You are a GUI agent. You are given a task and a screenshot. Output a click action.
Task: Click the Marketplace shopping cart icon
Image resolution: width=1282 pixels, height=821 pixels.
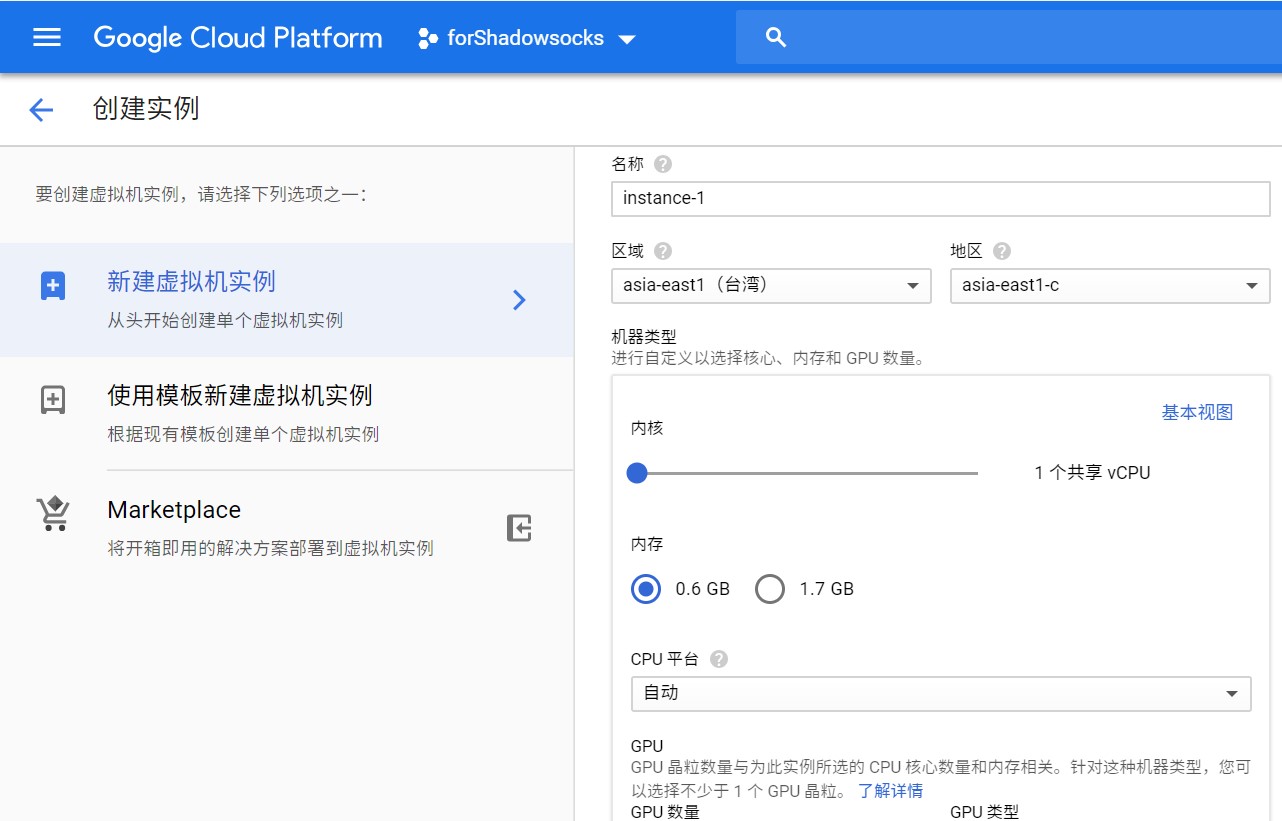pyautogui.click(x=53, y=514)
